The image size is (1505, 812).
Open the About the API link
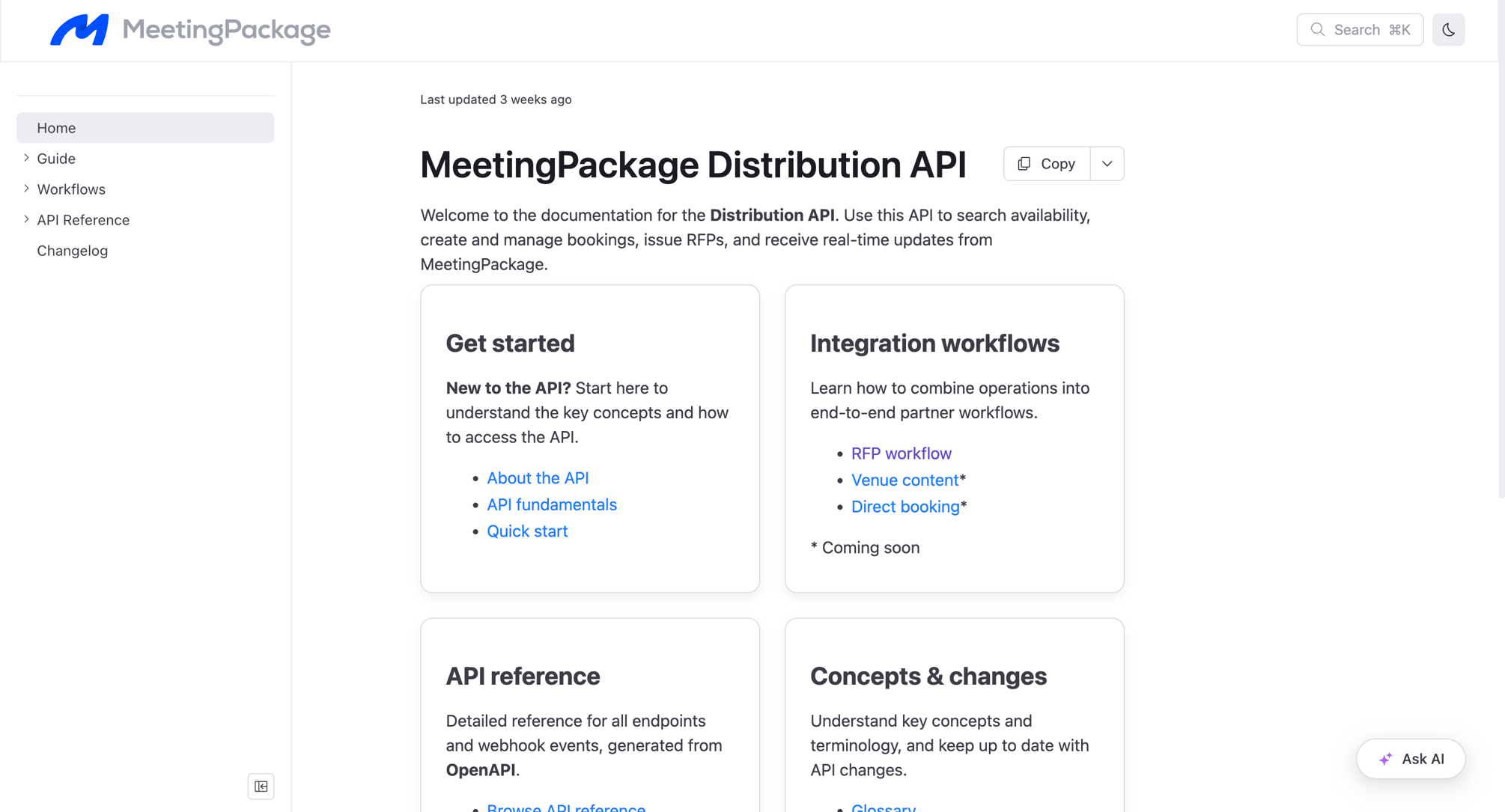click(538, 478)
